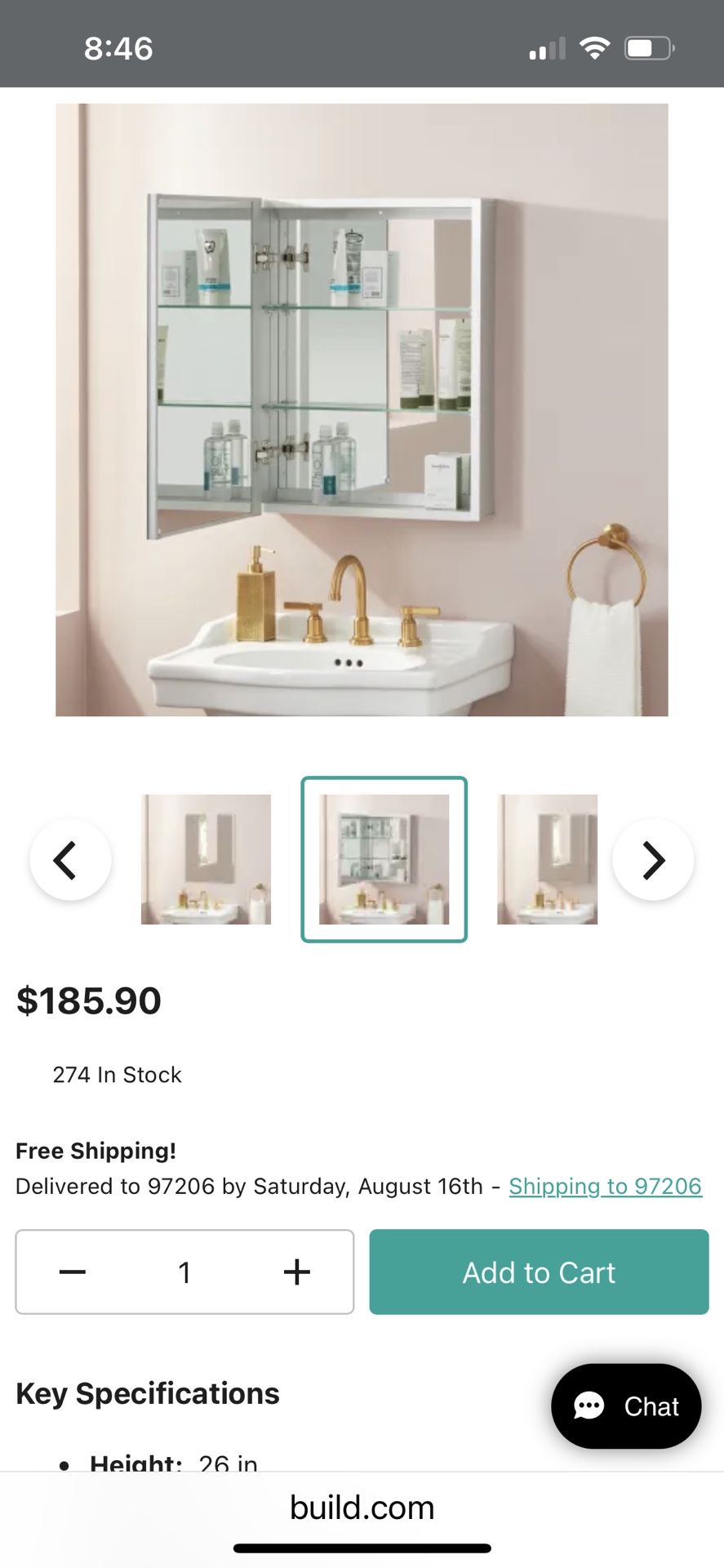Add the medicine cabinet to cart
This screenshot has height=1568, width=724.
tap(539, 1272)
